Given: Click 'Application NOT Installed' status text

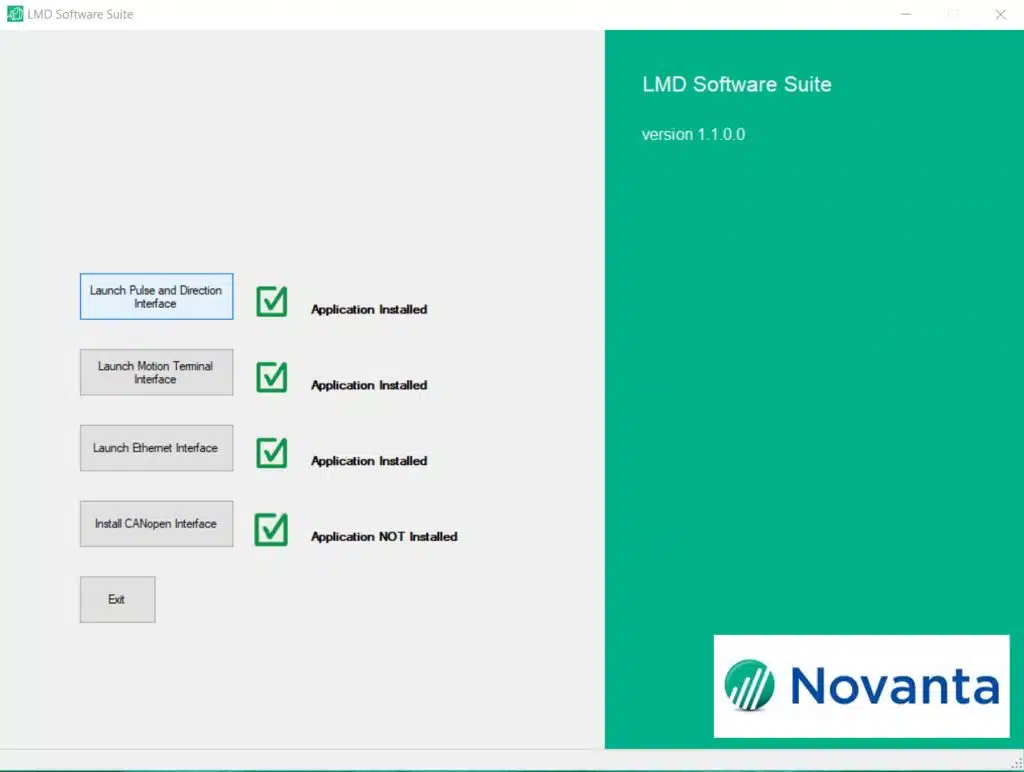Looking at the screenshot, I should pyautogui.click(x=384, y=537).
